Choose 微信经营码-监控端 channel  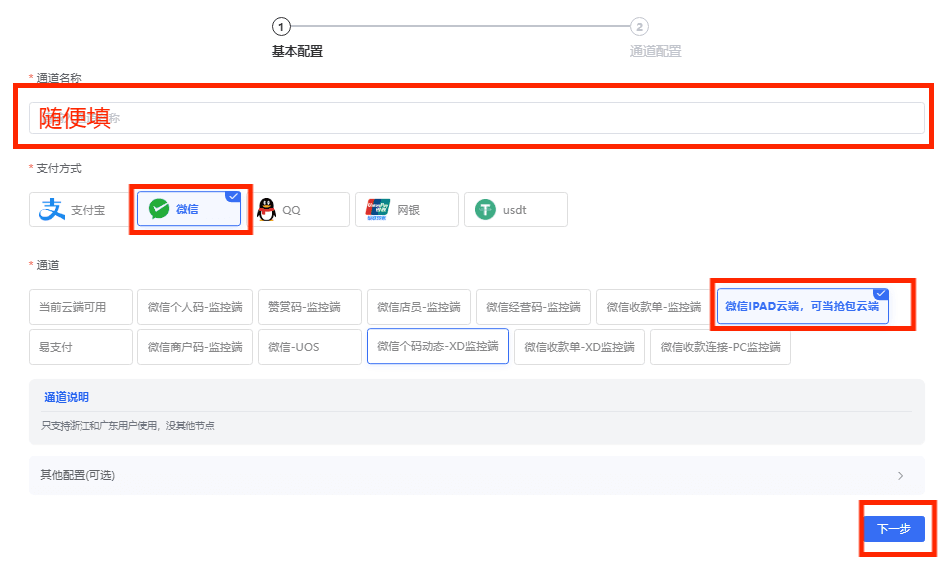[x=533, y=307]
